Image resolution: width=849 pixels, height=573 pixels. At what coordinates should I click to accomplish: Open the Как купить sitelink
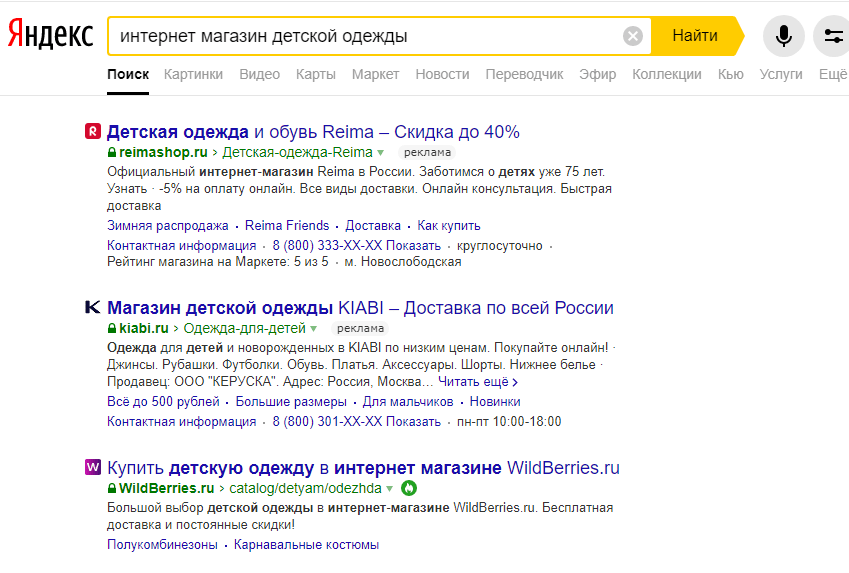click(x=449, y=225)
